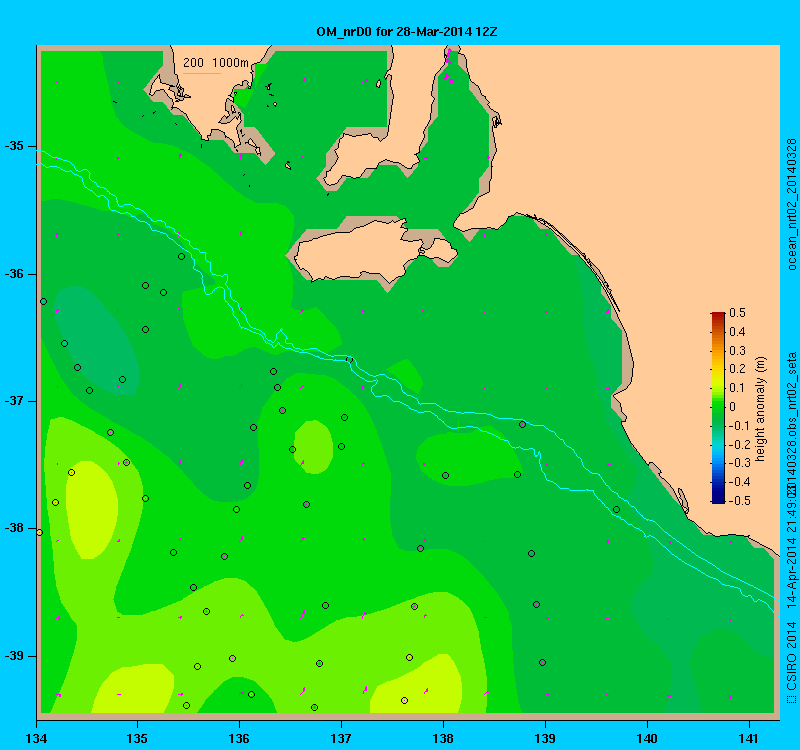This screenshot has width=800, height=750.
Task: Click the cyan legend line under 200 1000m
Action: point(202,73)
